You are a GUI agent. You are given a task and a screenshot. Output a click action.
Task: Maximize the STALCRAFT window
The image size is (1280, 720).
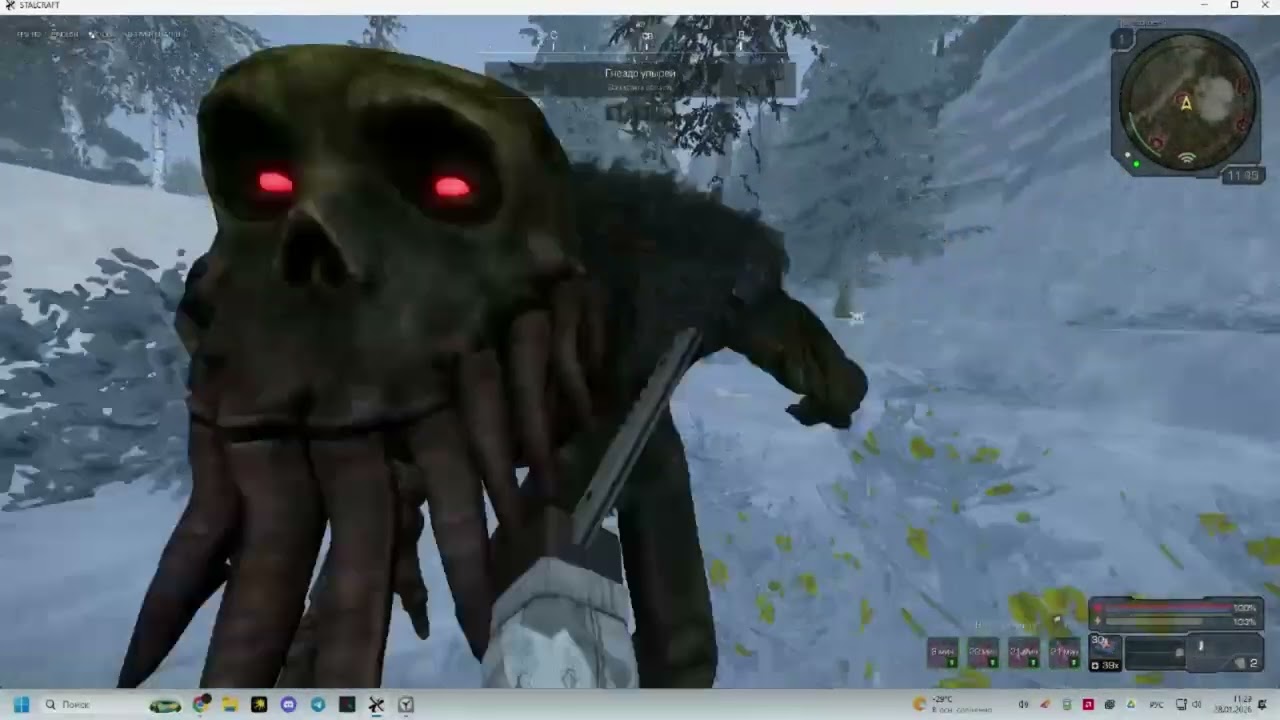point(1234,5)
